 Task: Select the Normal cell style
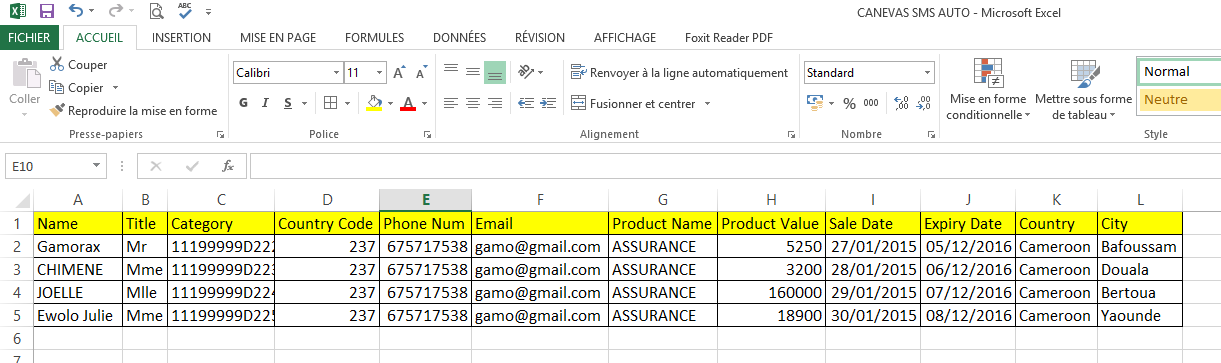tap(1179, 72)
